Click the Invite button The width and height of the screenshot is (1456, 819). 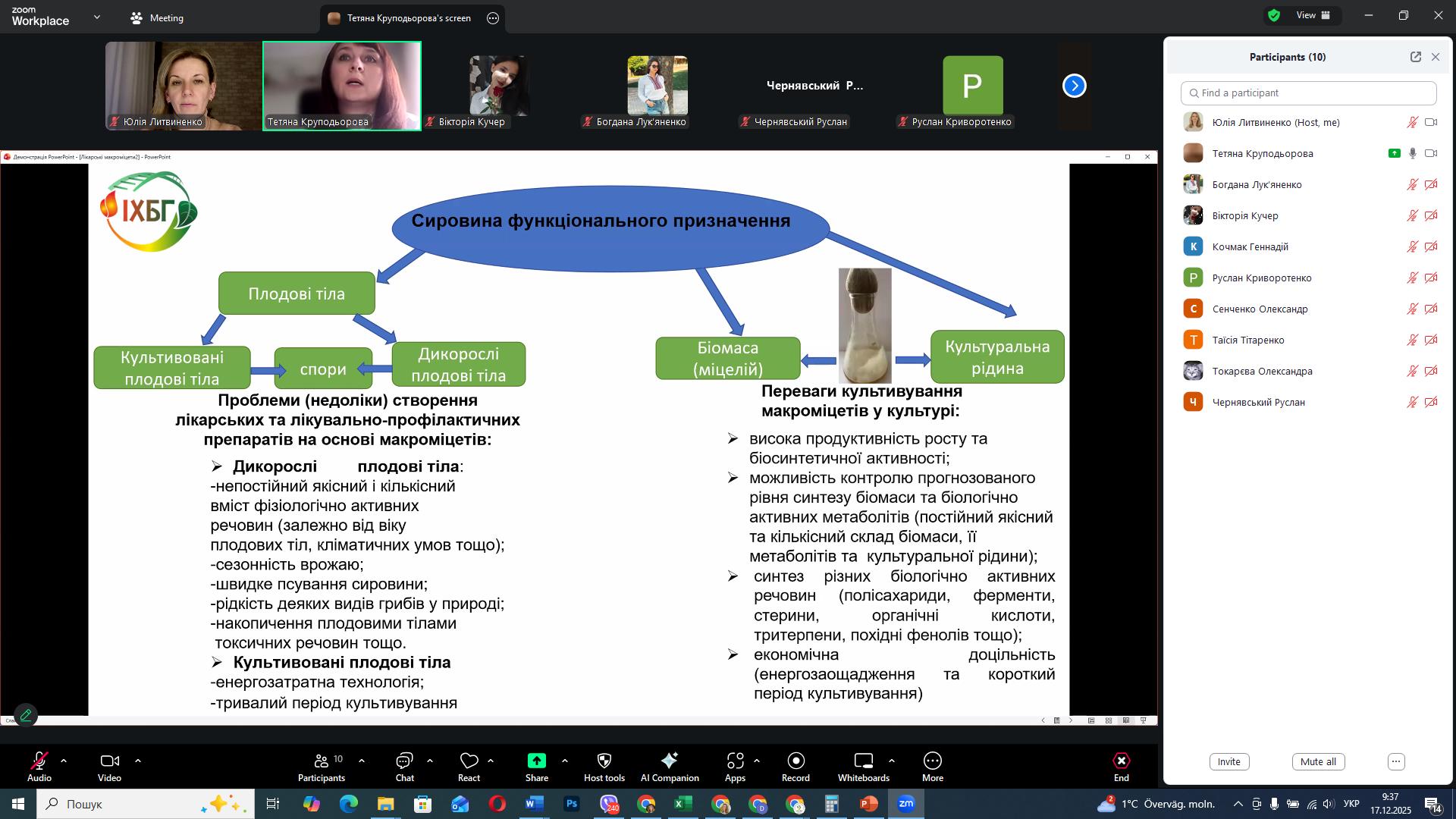(x=1228, y=761)
